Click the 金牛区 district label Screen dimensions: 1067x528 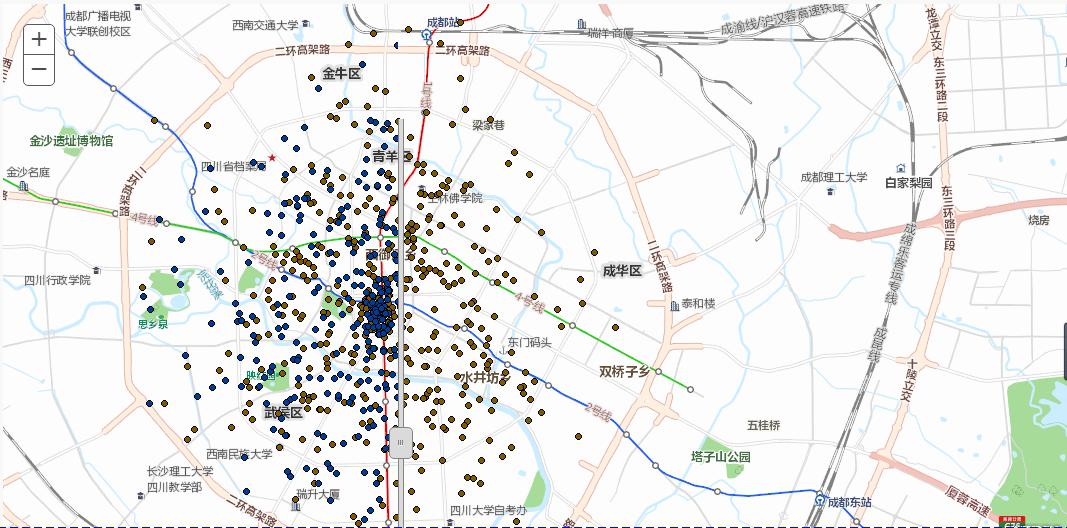[341, 73]
